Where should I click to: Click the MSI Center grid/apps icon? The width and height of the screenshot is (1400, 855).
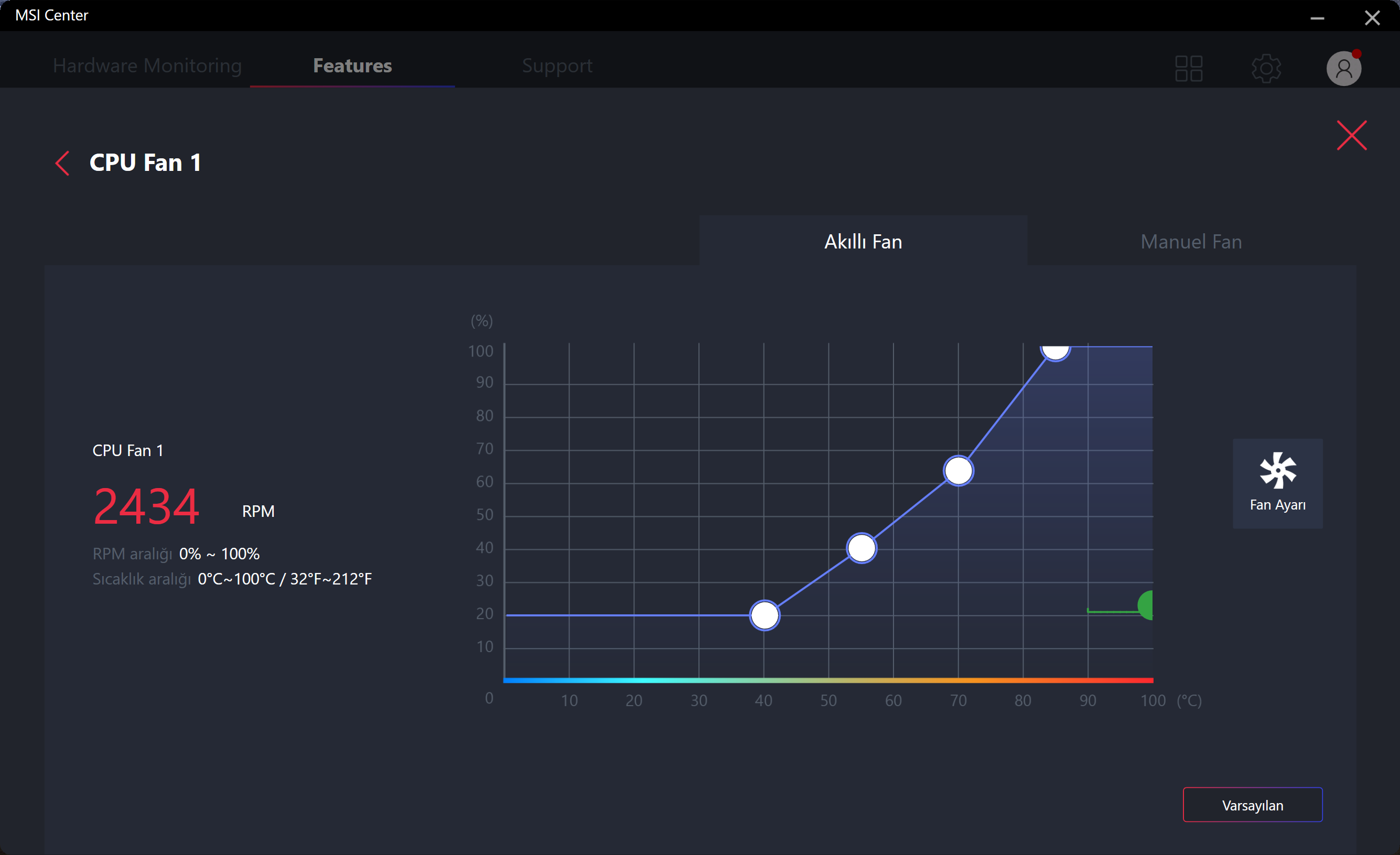[1189, 66]
